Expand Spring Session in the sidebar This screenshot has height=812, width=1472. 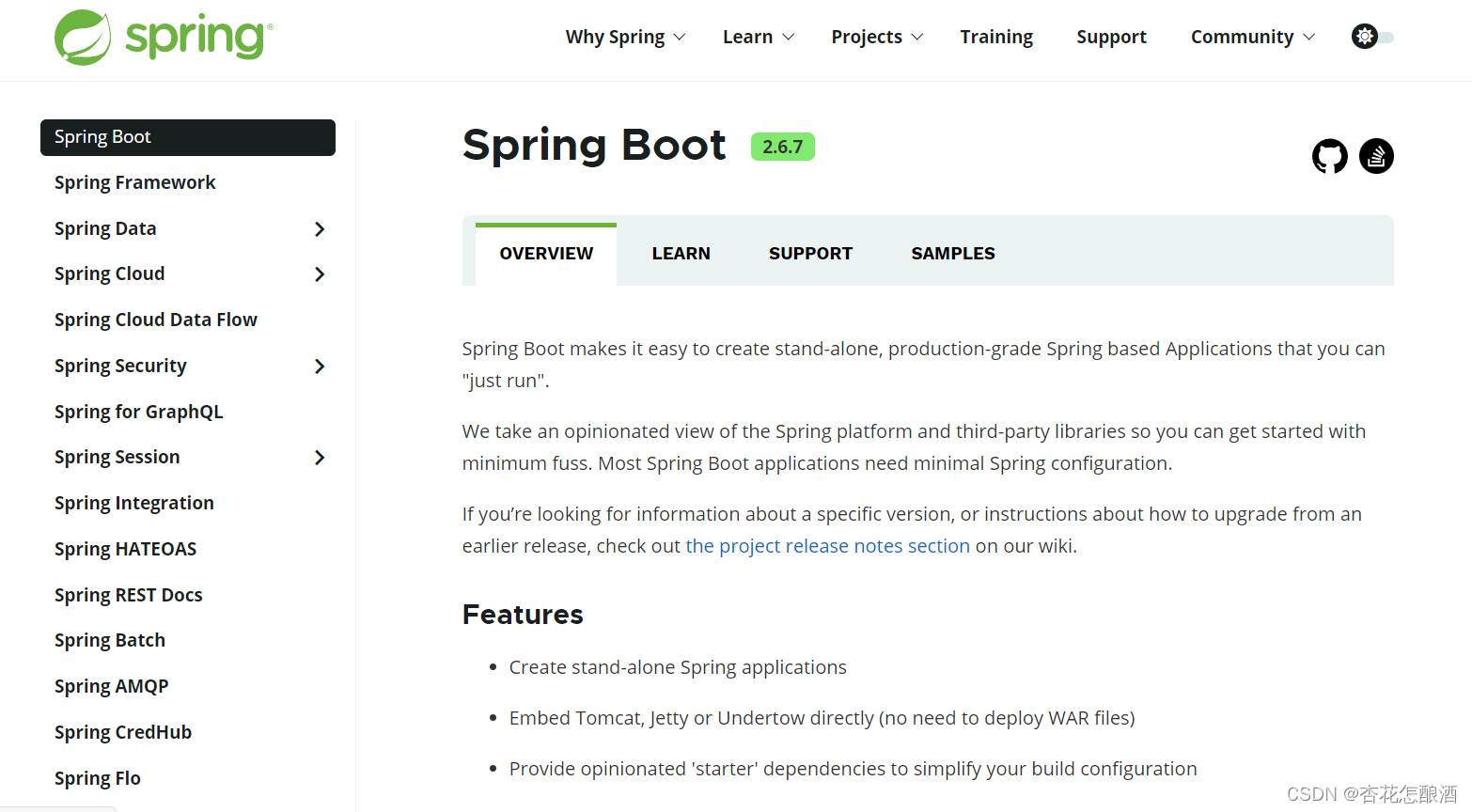320,457
